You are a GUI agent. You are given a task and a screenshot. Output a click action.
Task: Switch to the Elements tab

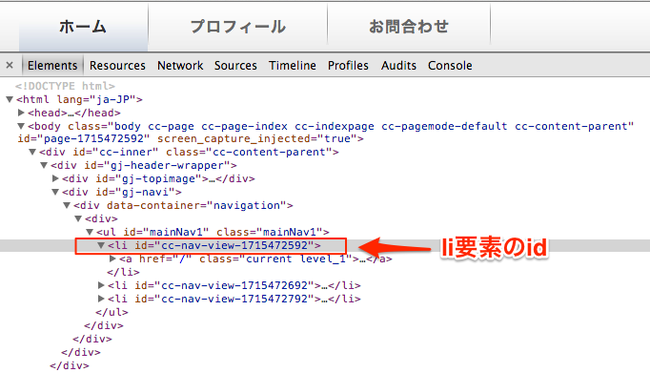pos(52,65)
